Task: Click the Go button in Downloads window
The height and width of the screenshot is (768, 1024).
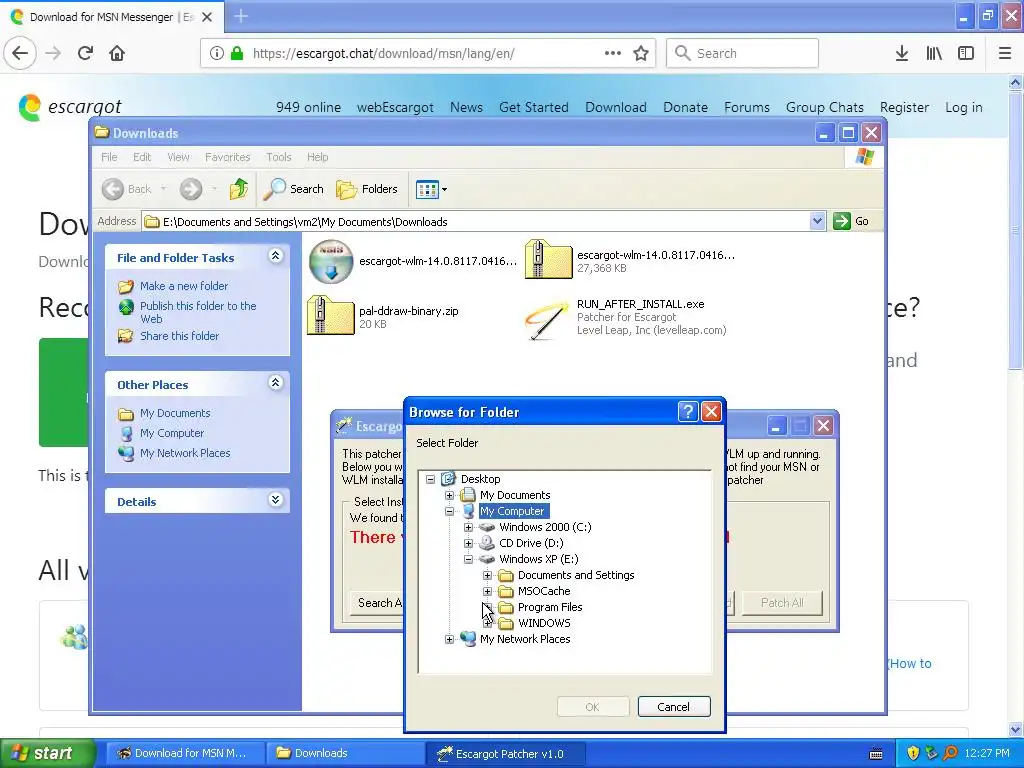Action: 852,221
